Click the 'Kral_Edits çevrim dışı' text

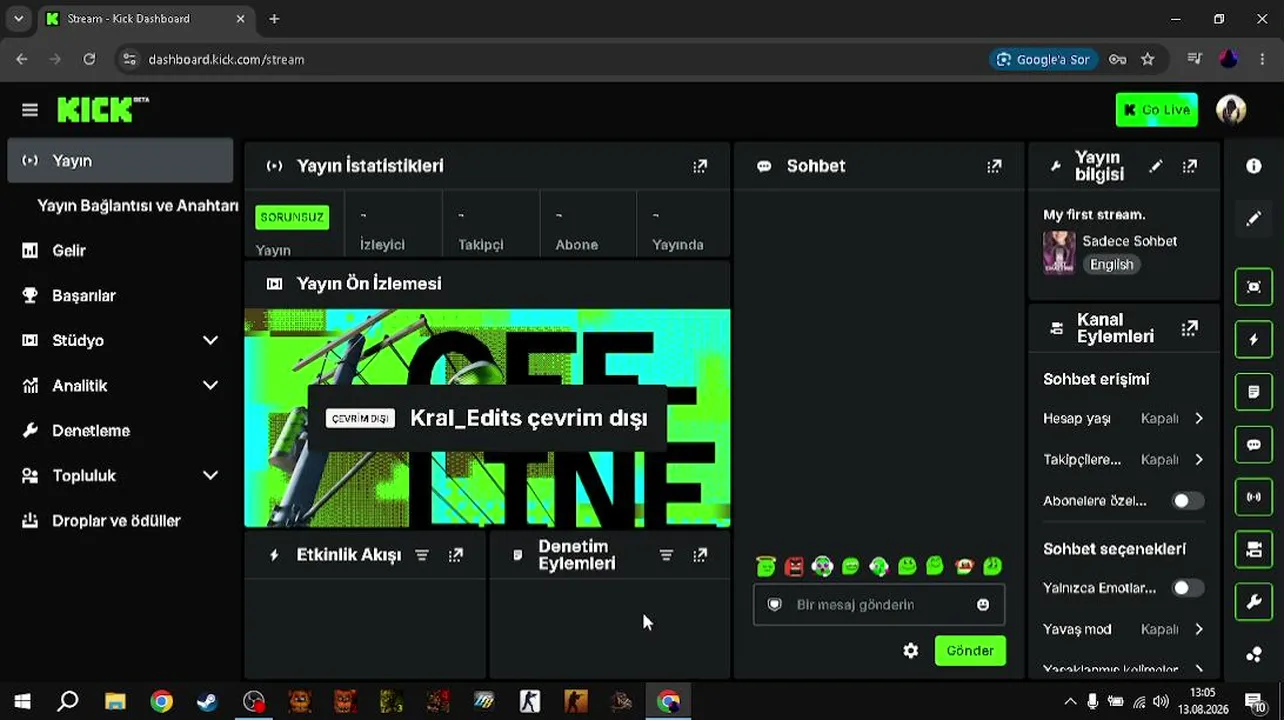pos(529,418)
